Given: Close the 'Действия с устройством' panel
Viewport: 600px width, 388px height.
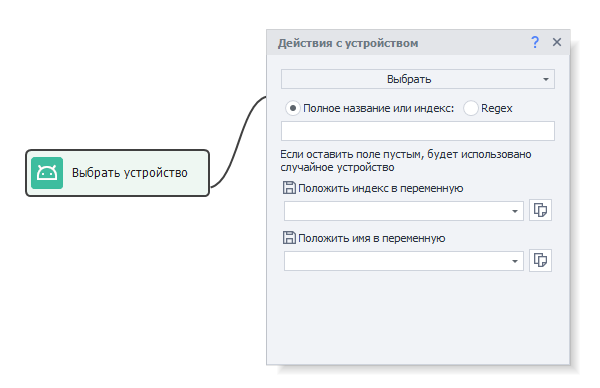Looking at the screenshot, I should tap(557, 42).
